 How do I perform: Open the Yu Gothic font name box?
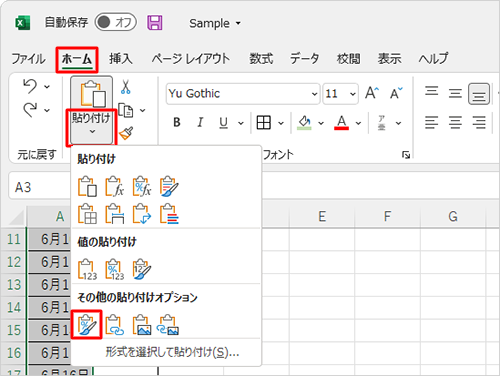point(243,94)
